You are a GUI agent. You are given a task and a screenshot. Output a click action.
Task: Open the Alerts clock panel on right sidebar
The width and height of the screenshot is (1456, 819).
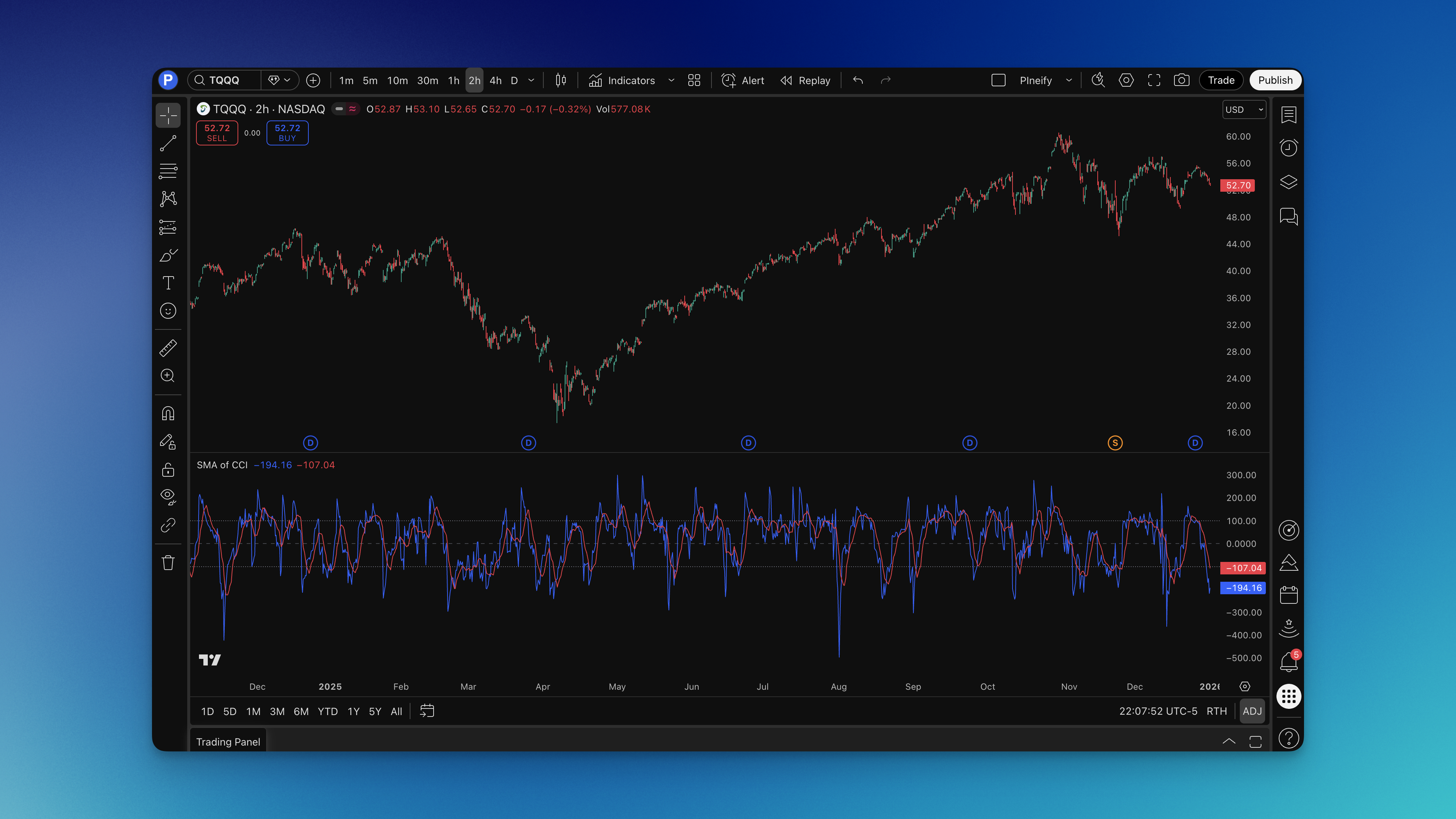[x=1289, y=148]
